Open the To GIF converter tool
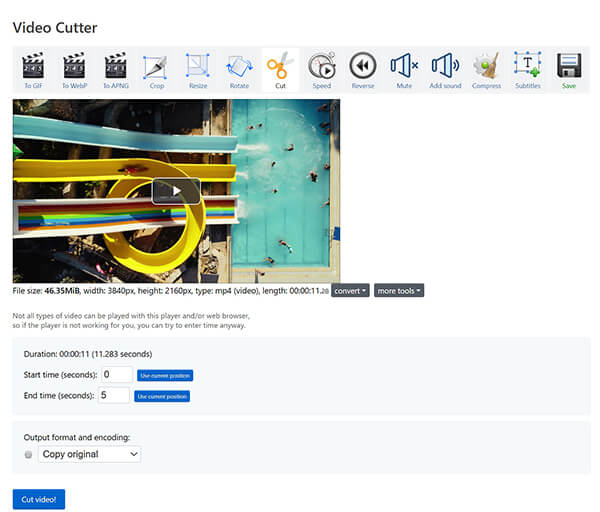The image size is (600, 512). (33, 70)
